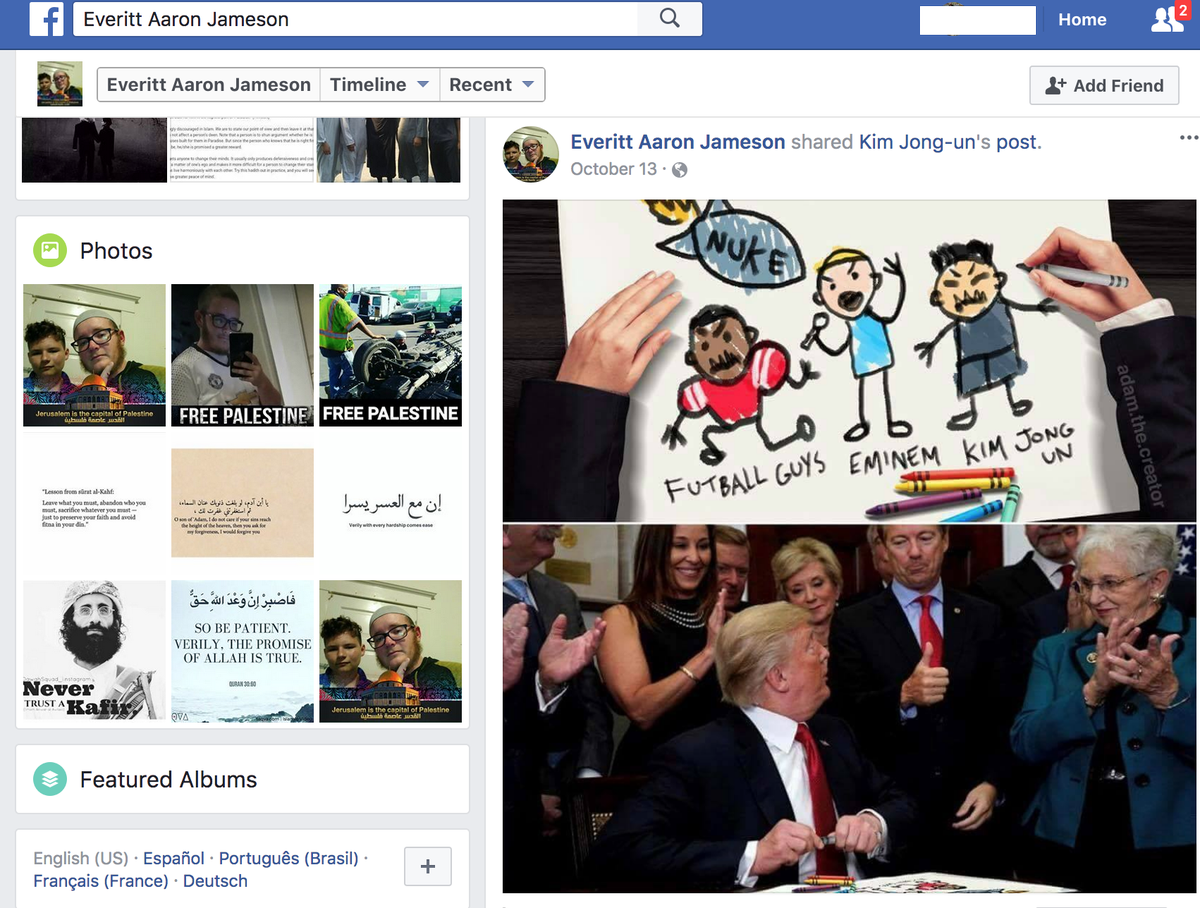Click in the Everitt Aaron Jameson search field
This screenshot has height=908, width=1200.
point(355,19)
